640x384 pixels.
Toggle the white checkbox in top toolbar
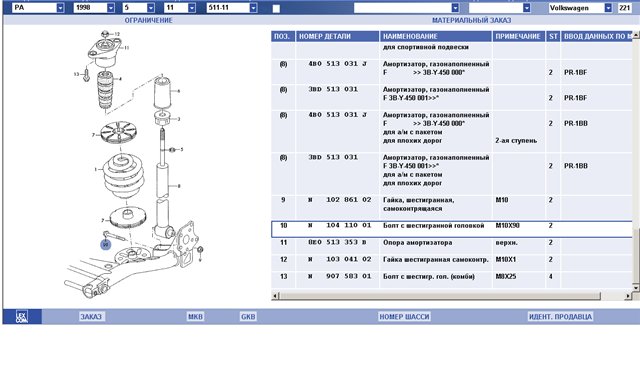(x=276, y=9)
